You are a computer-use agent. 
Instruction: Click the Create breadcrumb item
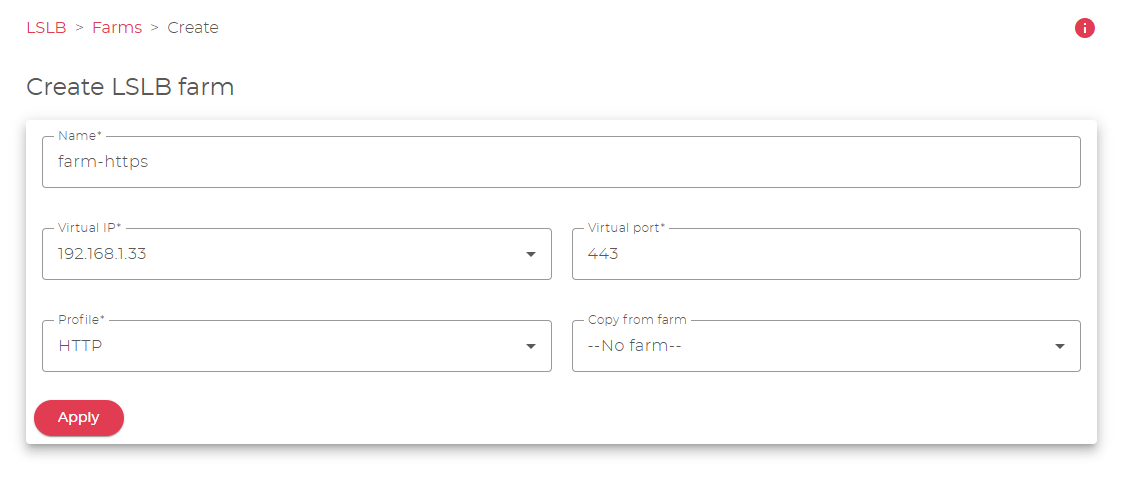click(193, 28)
